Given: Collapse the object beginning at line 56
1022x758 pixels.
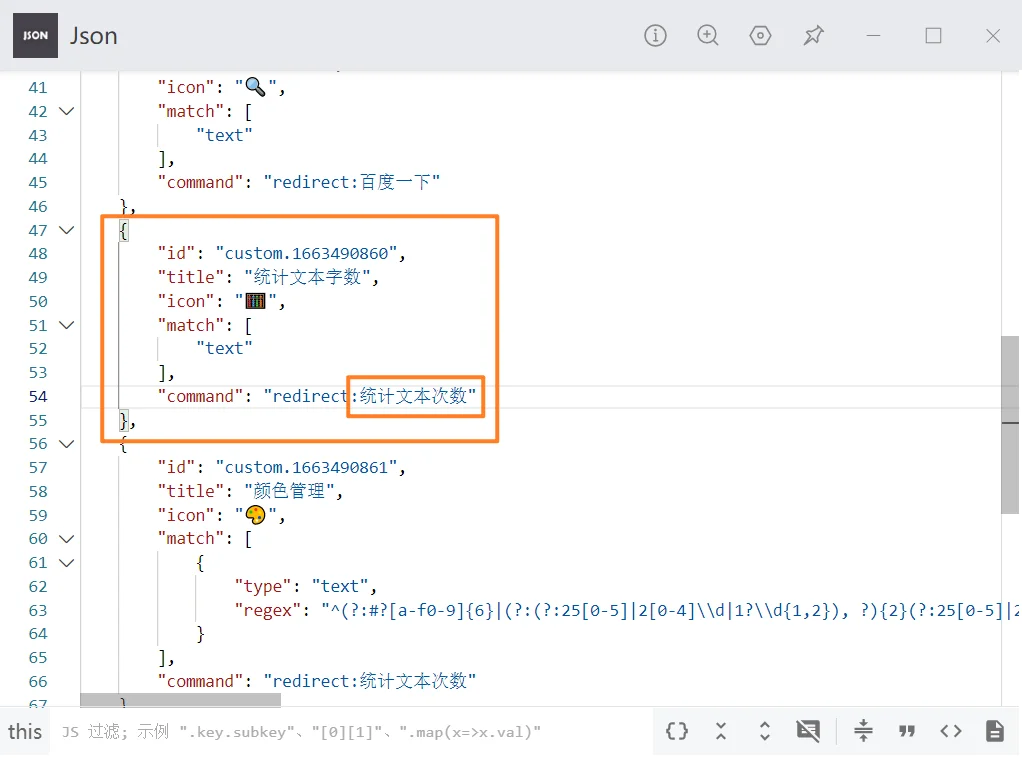Looking at the screenshot, I should pyautogui.click(x=67, y=444).
